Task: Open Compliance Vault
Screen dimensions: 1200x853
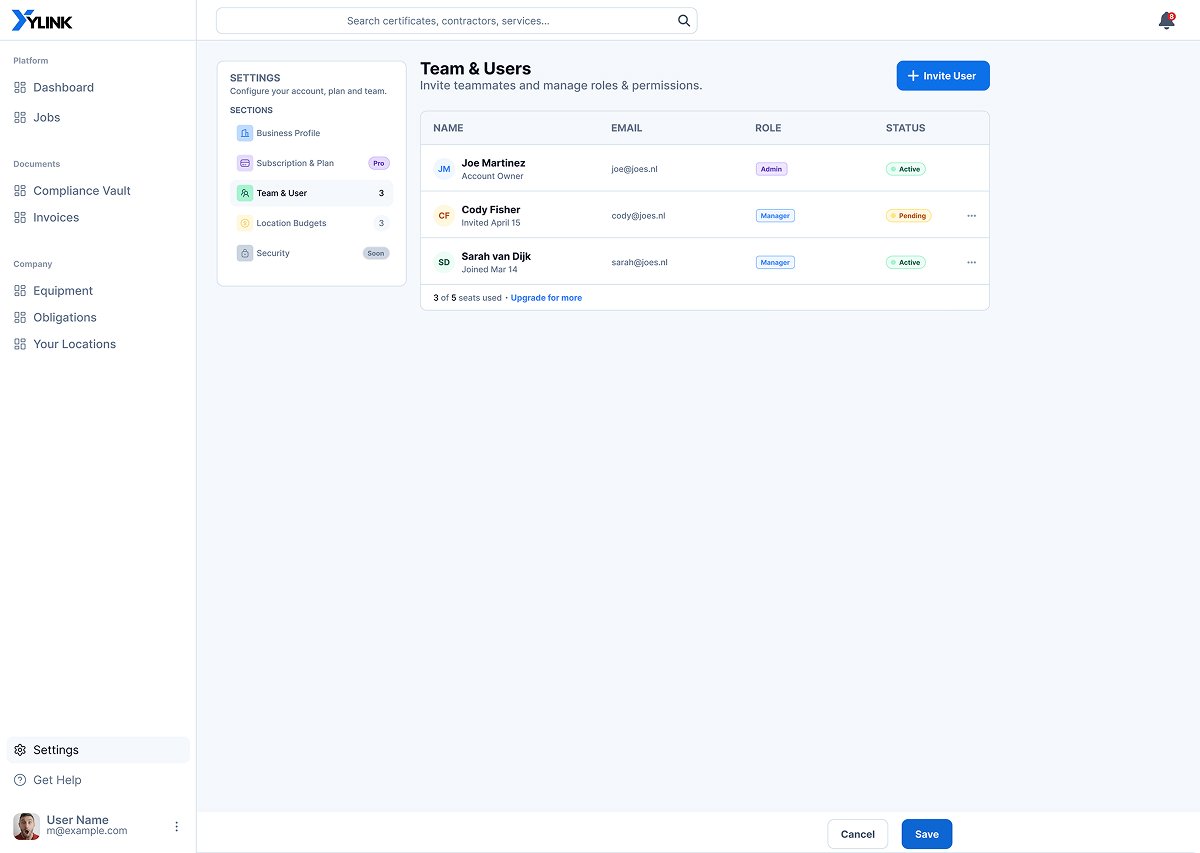Action: point(82,190)
